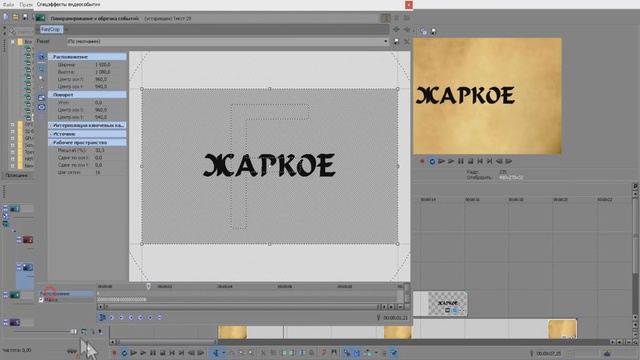The width and height of the screenshot is (640, 360).
Task: Select the Расположение keyframe row
Action: [66, 293]
